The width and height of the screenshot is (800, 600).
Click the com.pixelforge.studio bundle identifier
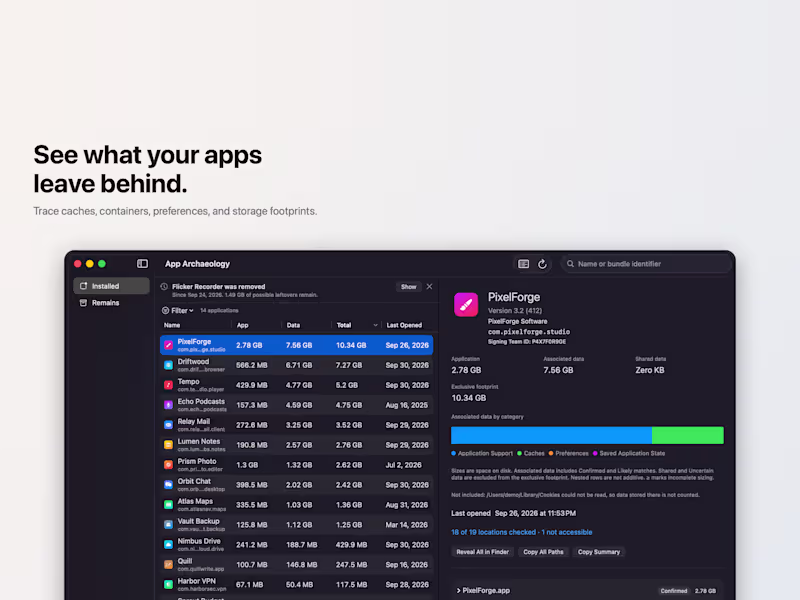(529, 332)
